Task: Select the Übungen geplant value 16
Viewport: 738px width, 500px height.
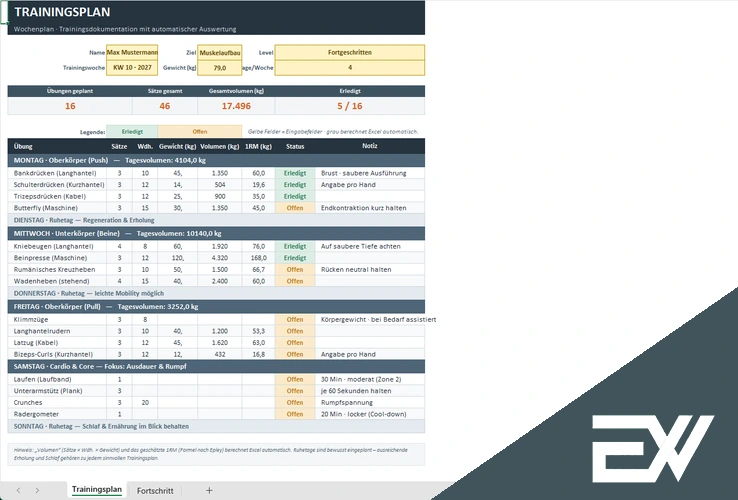Action: click(70, 106)
